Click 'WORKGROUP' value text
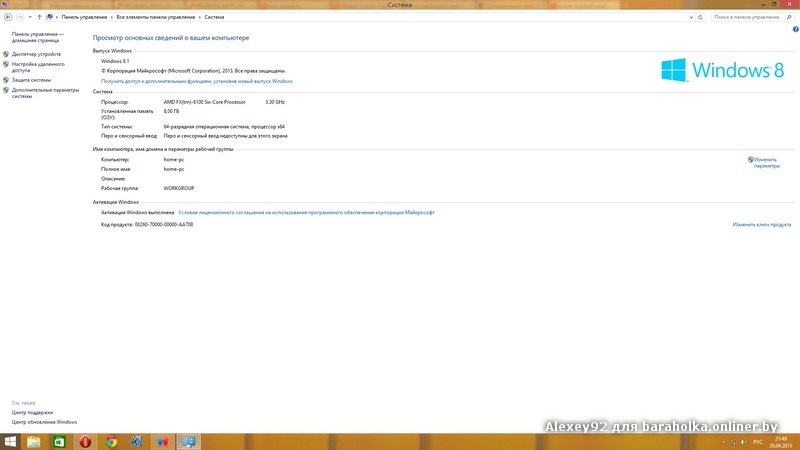 point(179,188)
